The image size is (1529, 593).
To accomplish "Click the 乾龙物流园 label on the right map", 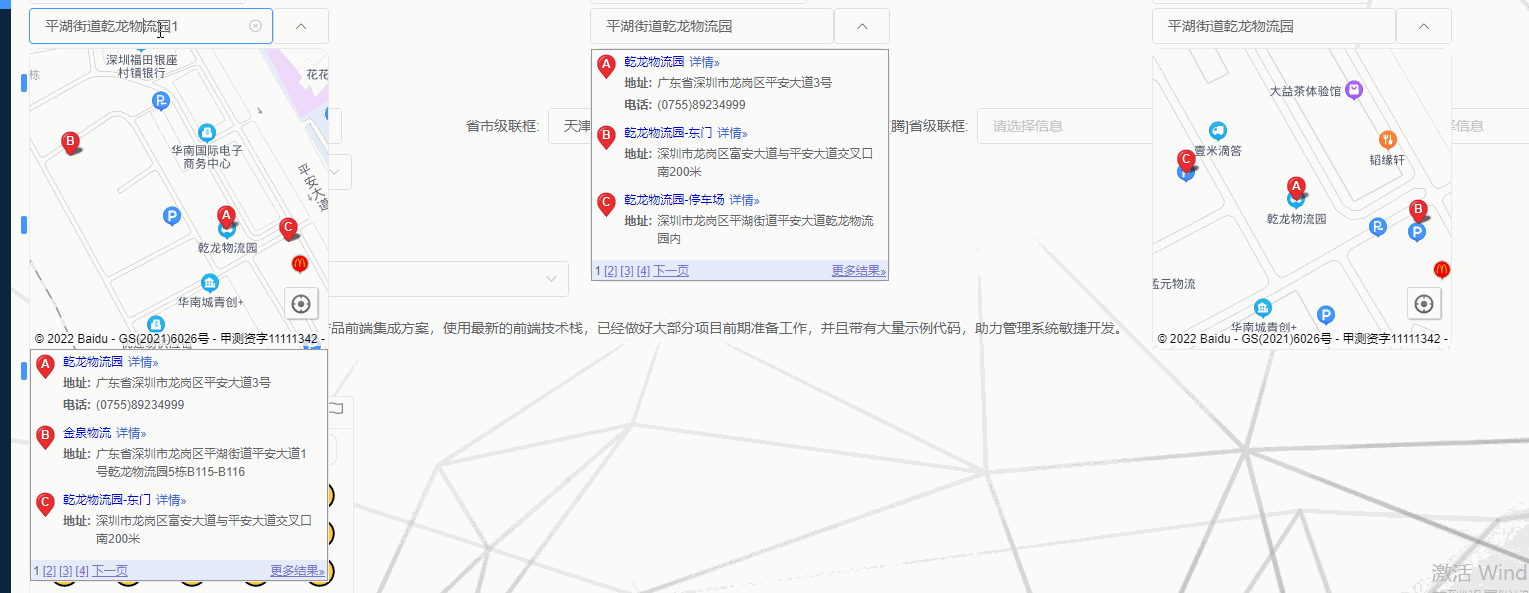I will 1296,218.
